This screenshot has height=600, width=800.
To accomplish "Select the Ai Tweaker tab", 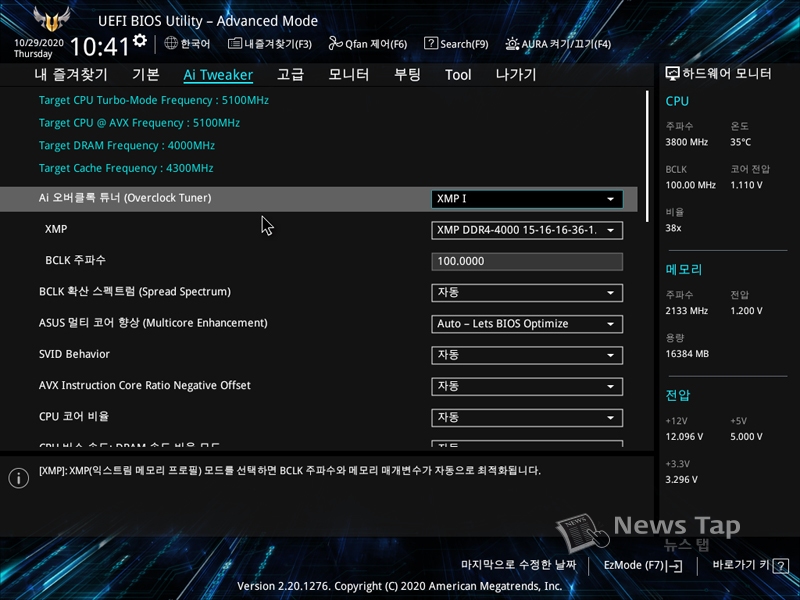I will [218, 75].
